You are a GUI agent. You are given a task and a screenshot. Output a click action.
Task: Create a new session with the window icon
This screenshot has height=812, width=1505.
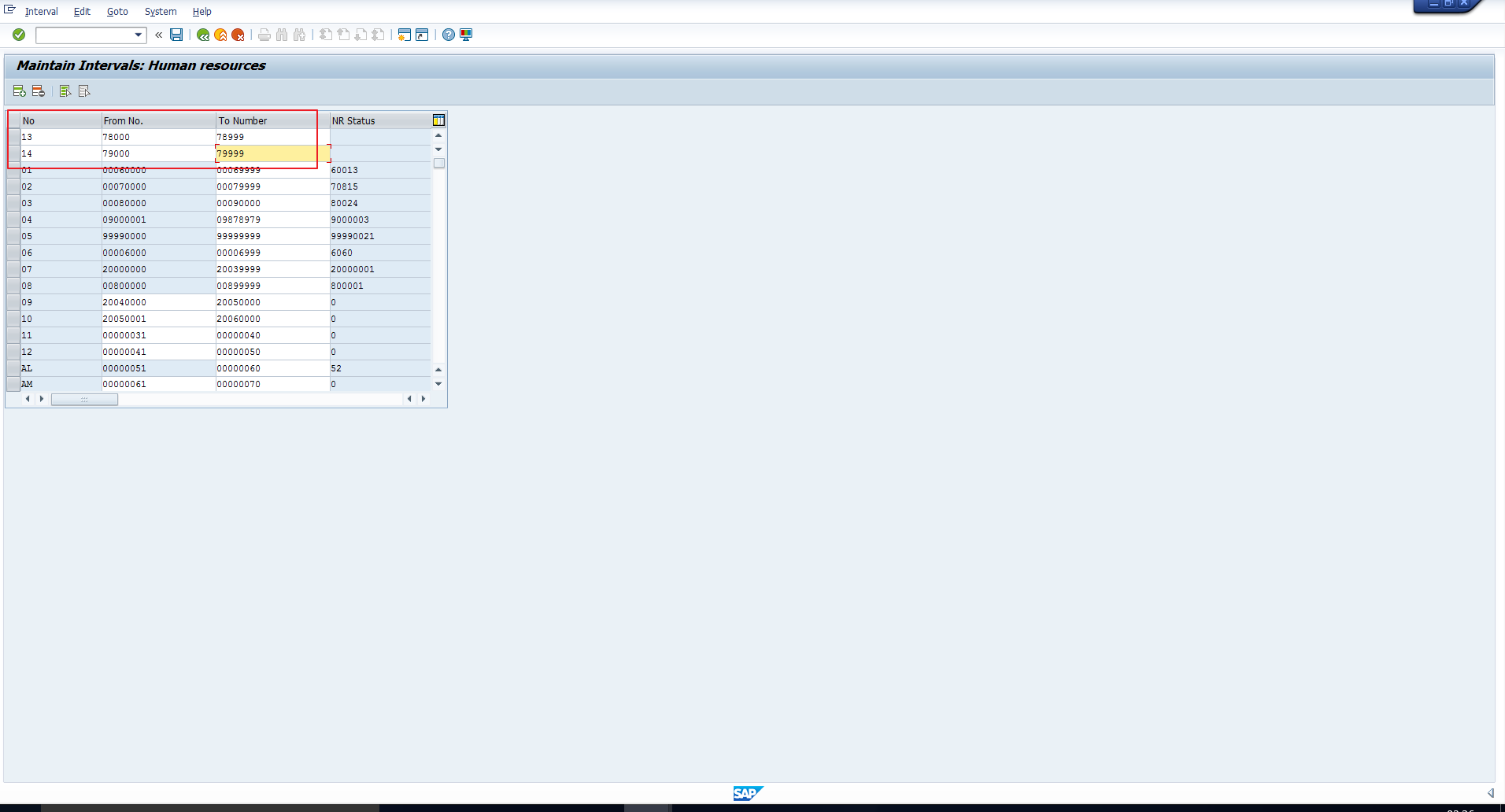coord(405,35)
